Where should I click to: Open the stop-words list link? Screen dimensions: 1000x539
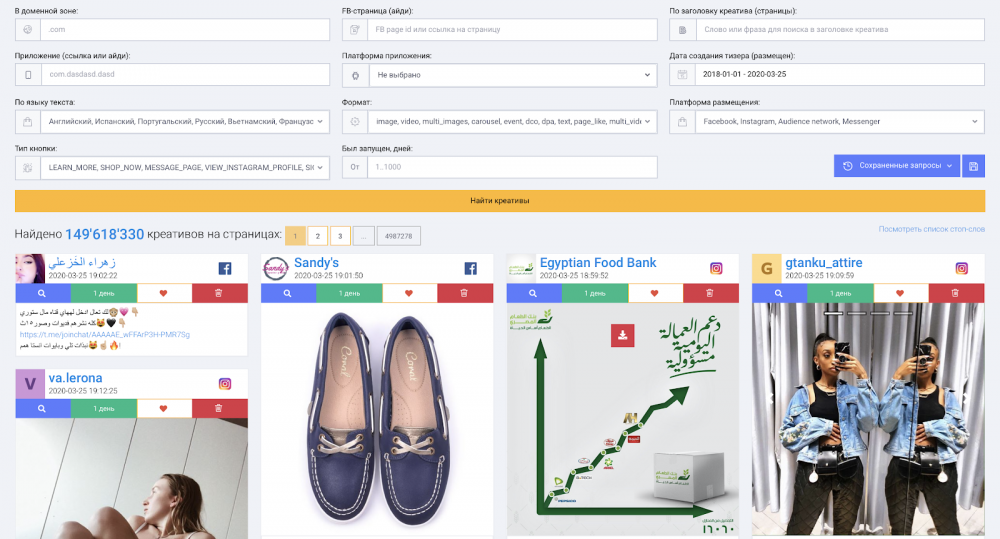pyautogui.click(x=931, y=229)
